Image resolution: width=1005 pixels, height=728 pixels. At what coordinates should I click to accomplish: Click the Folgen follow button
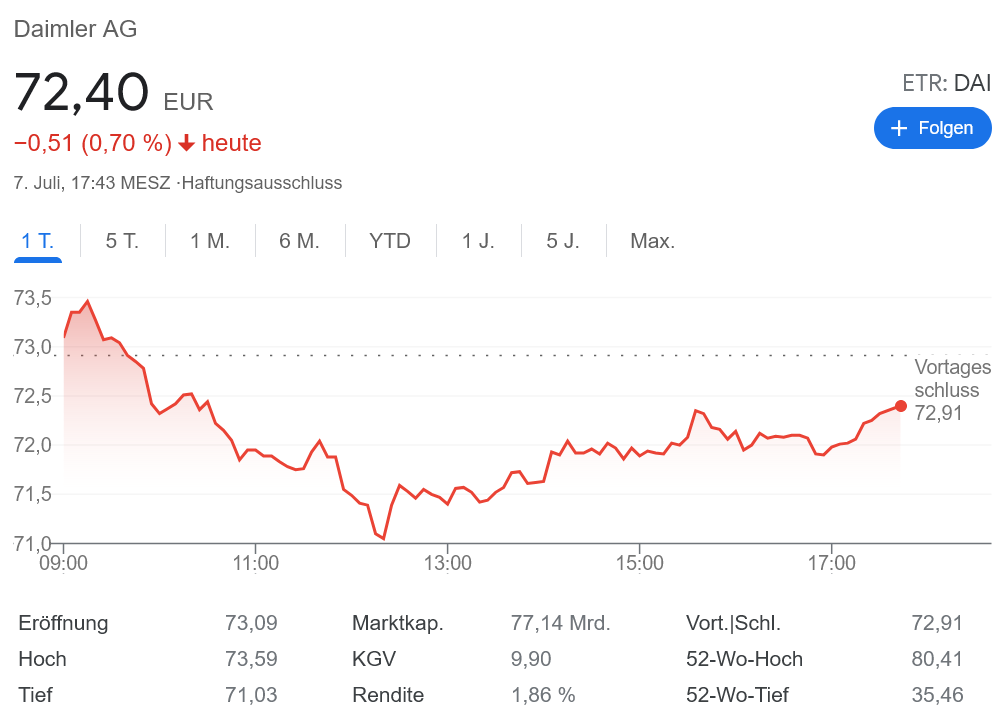pyautogui.click(x=932, y=128)
